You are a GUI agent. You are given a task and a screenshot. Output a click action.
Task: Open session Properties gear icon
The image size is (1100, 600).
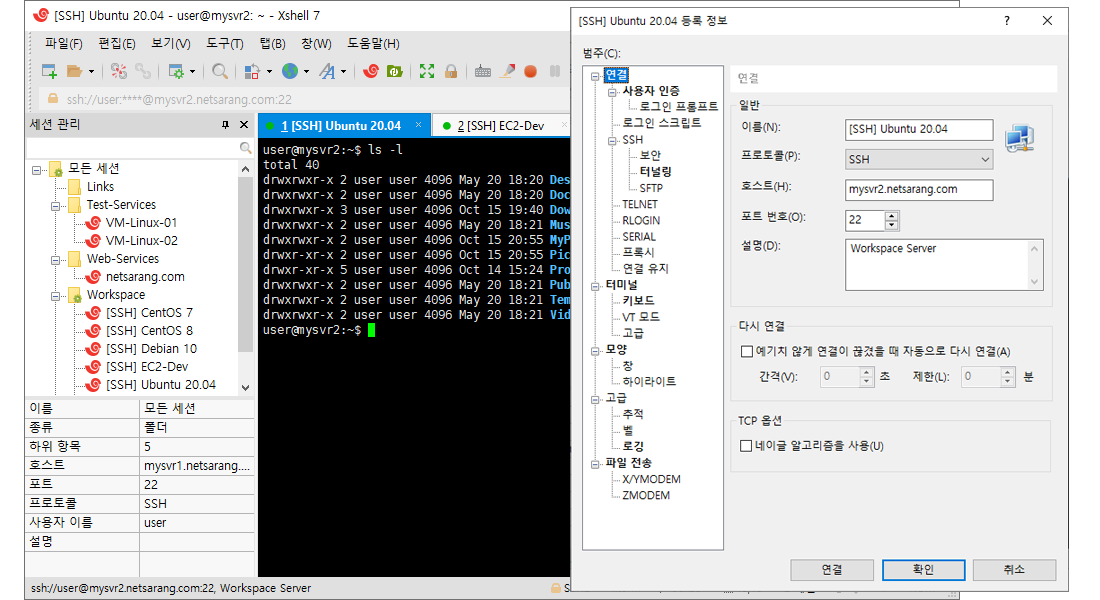(175, 71)
